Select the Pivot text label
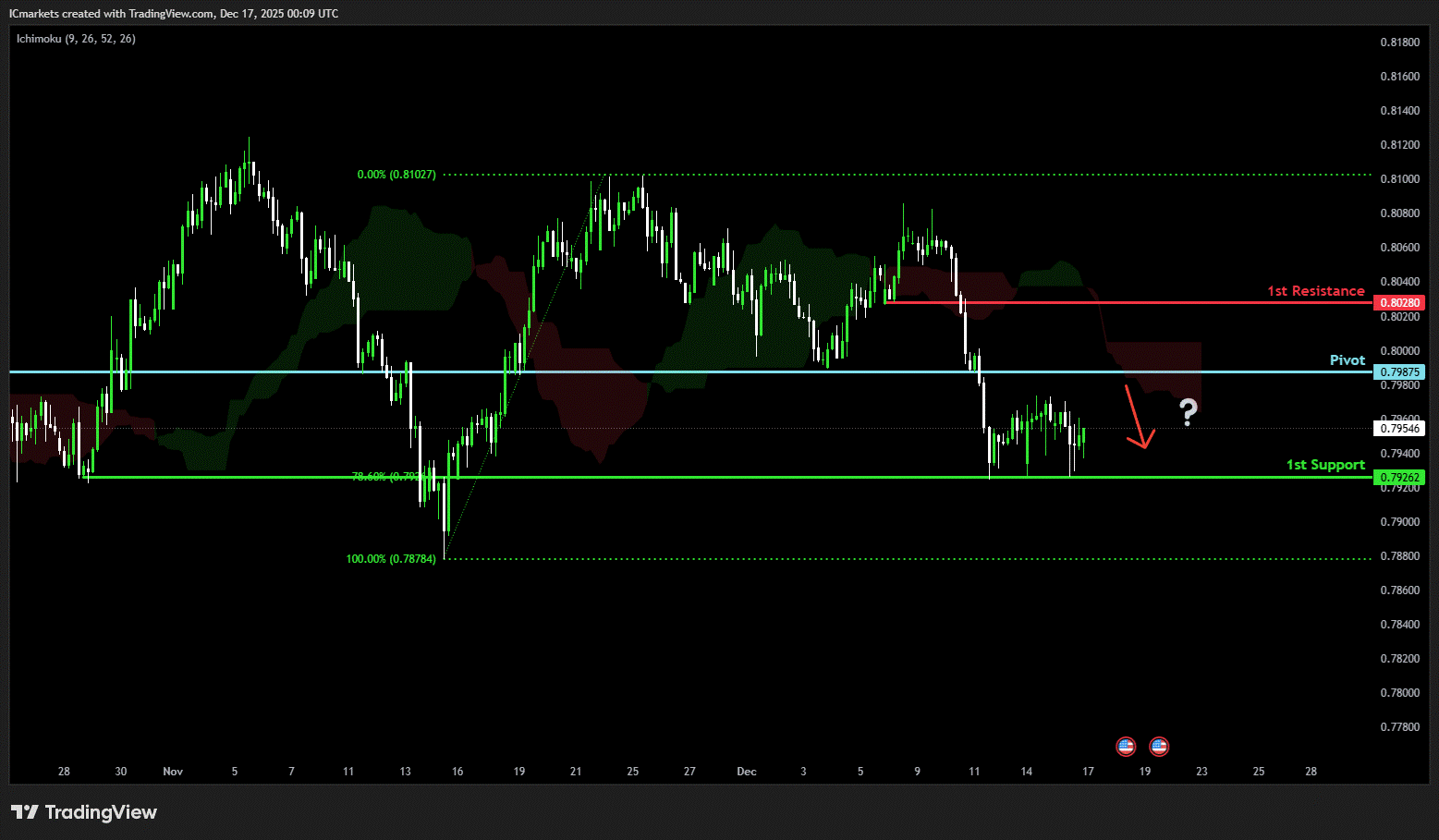1439x840 pixels. pos(1347,360)
